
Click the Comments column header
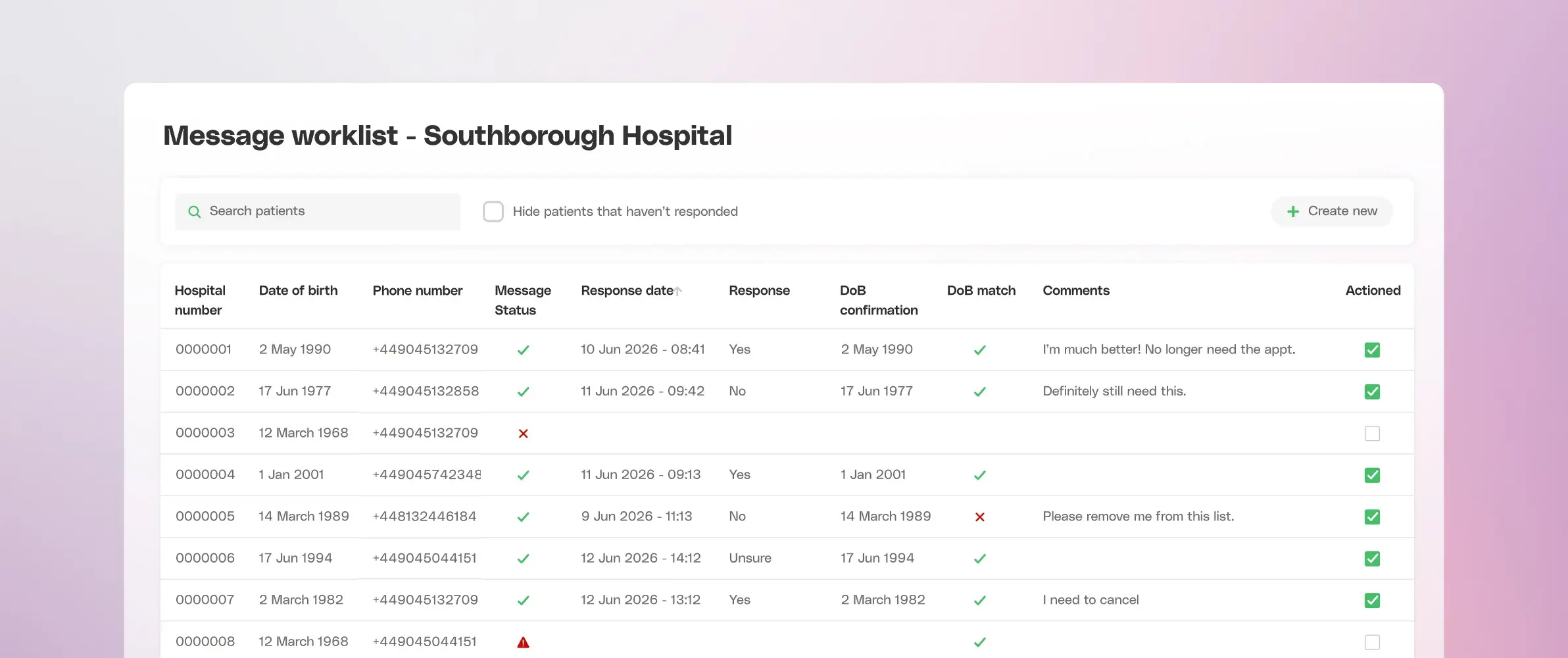tap(1076, 290)
